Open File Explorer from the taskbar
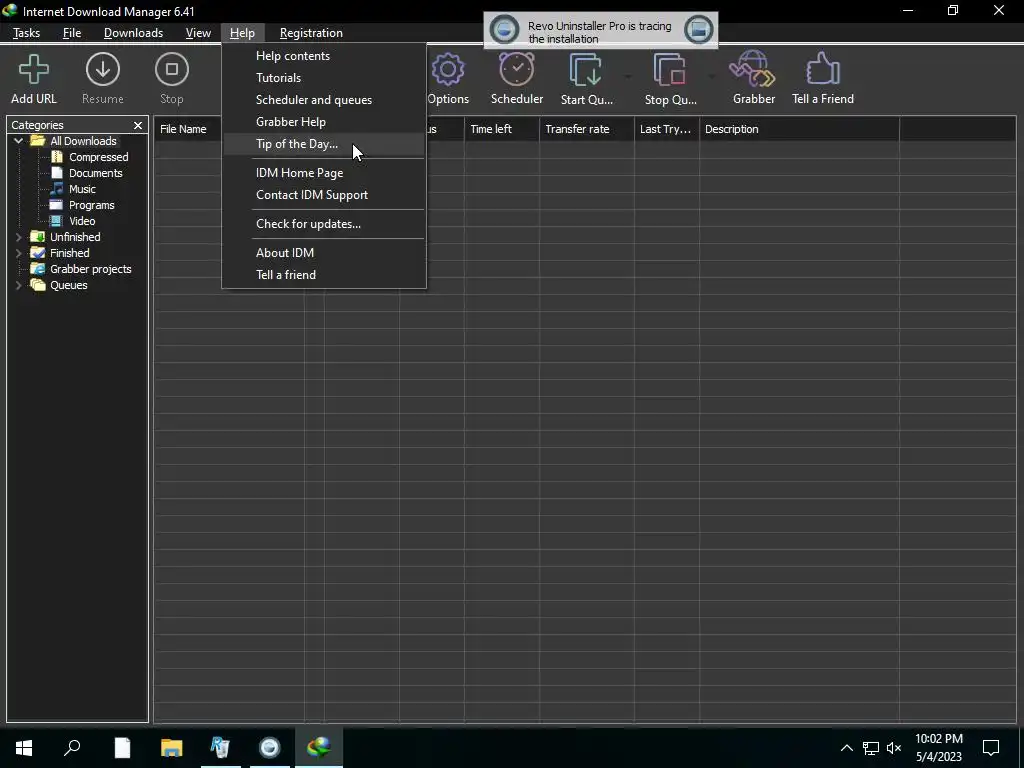This screenshot has width=1024, height=768. [172, 748]
